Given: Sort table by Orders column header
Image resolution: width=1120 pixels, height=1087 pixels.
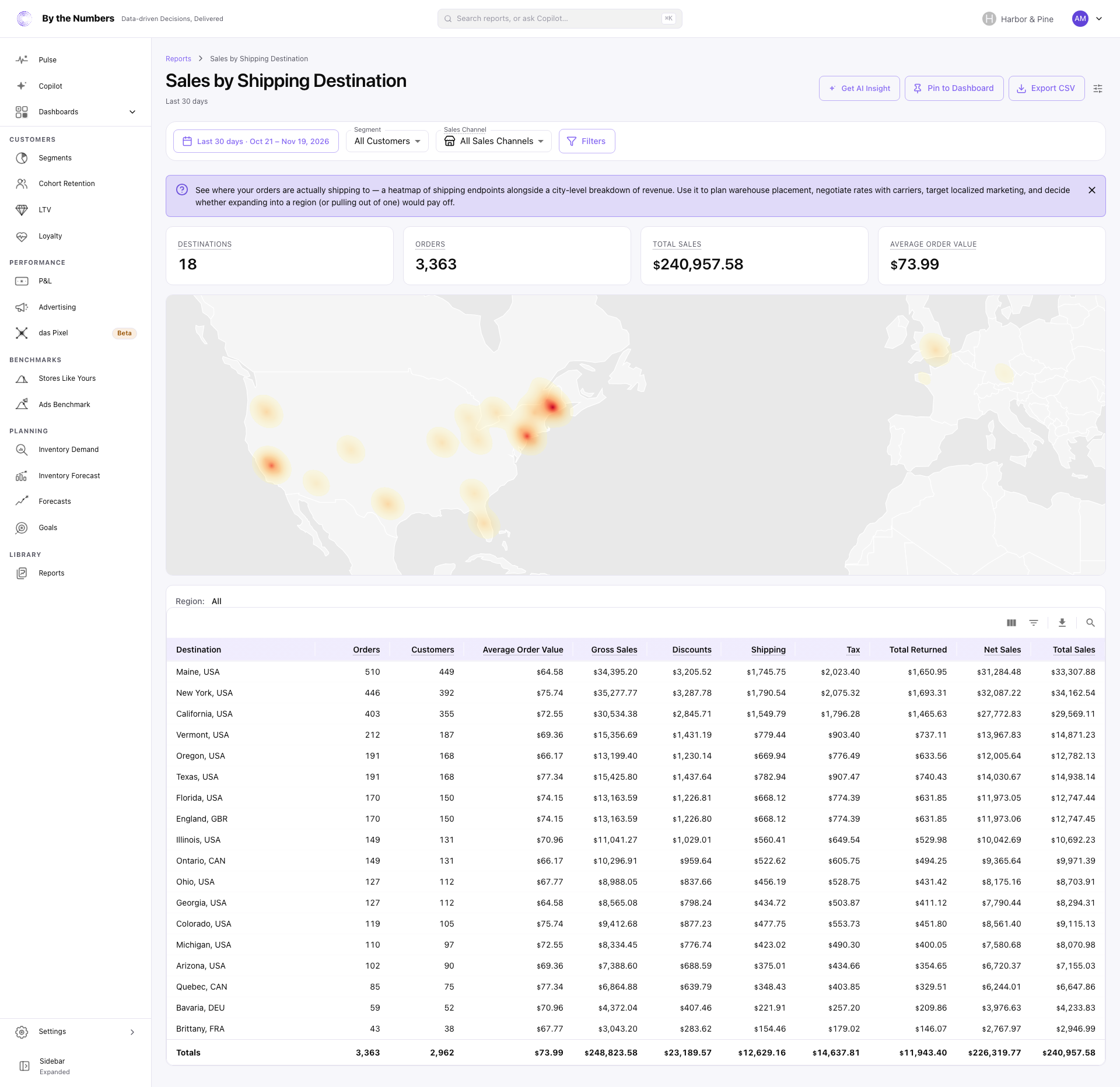Looking at the screenshot, I should point(366,650).
